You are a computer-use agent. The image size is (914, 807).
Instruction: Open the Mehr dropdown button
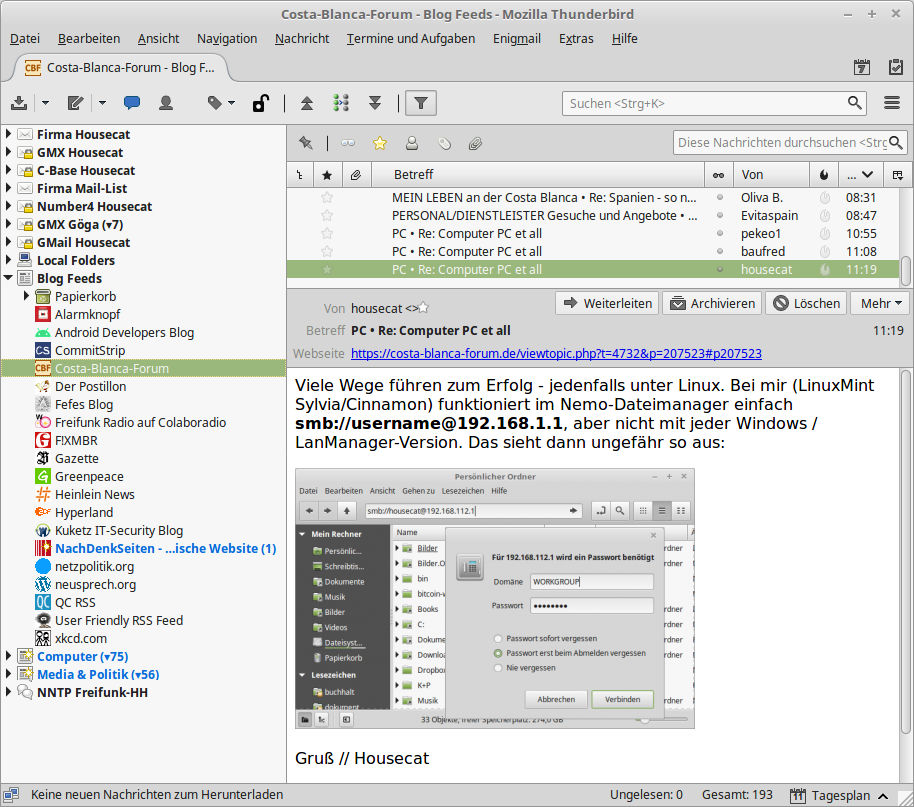click(x=881, y=303)
